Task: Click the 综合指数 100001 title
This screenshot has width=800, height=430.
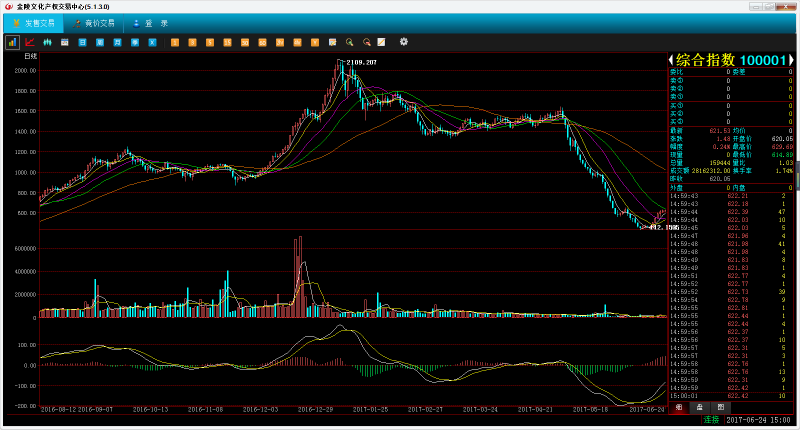Action: pos(731,60)
